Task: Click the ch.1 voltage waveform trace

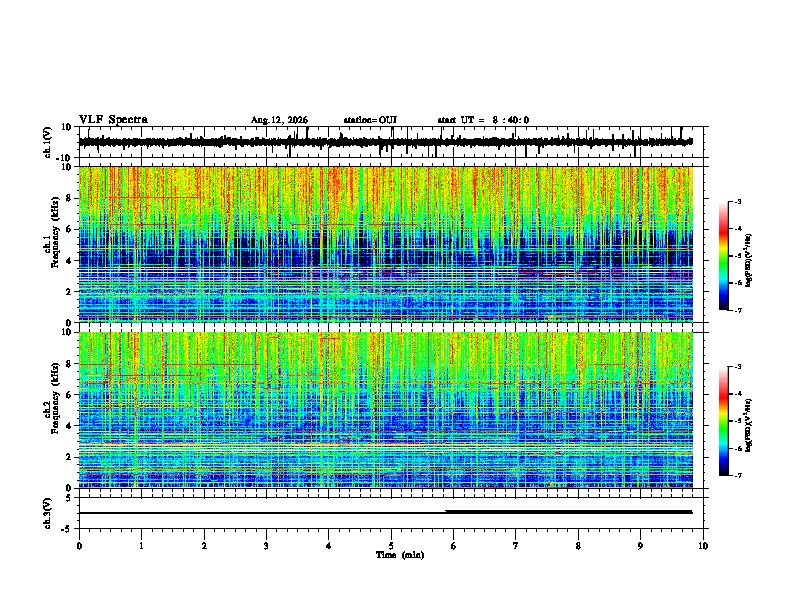Action: (x=385, y=142)
